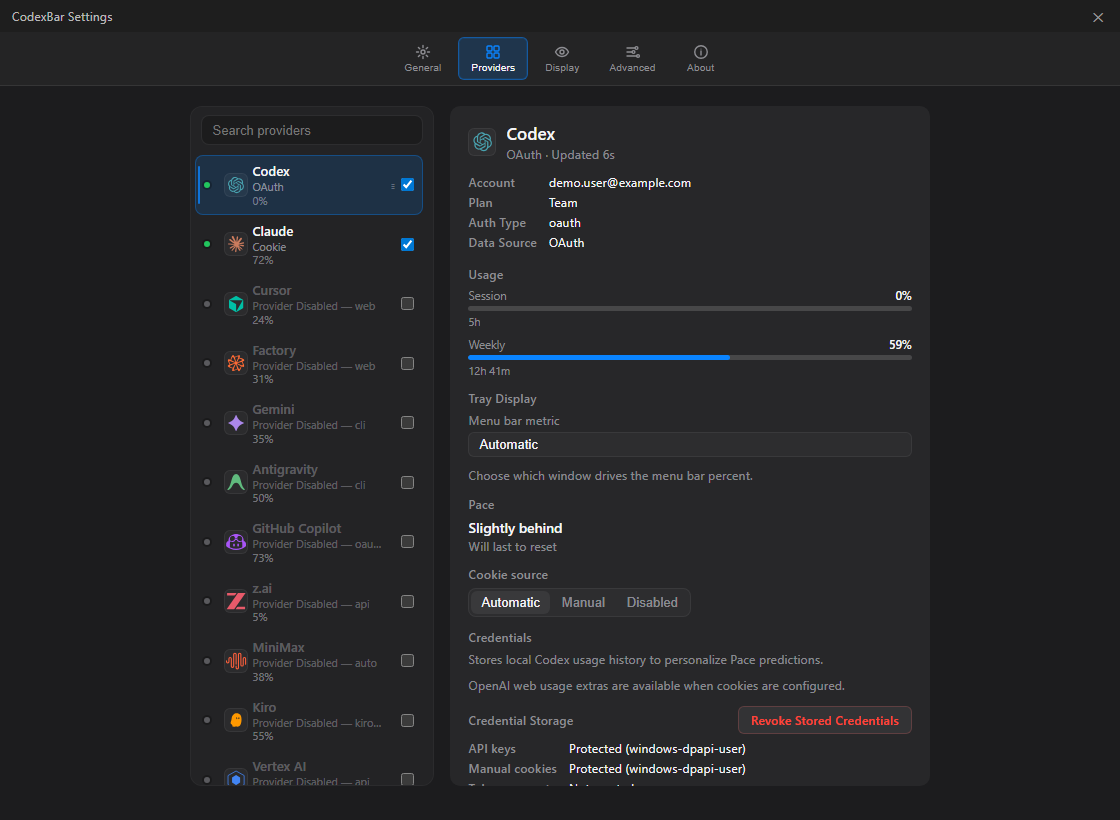
Task: Open the Menu bar metric Automatic dropdown
Action: 689,444
